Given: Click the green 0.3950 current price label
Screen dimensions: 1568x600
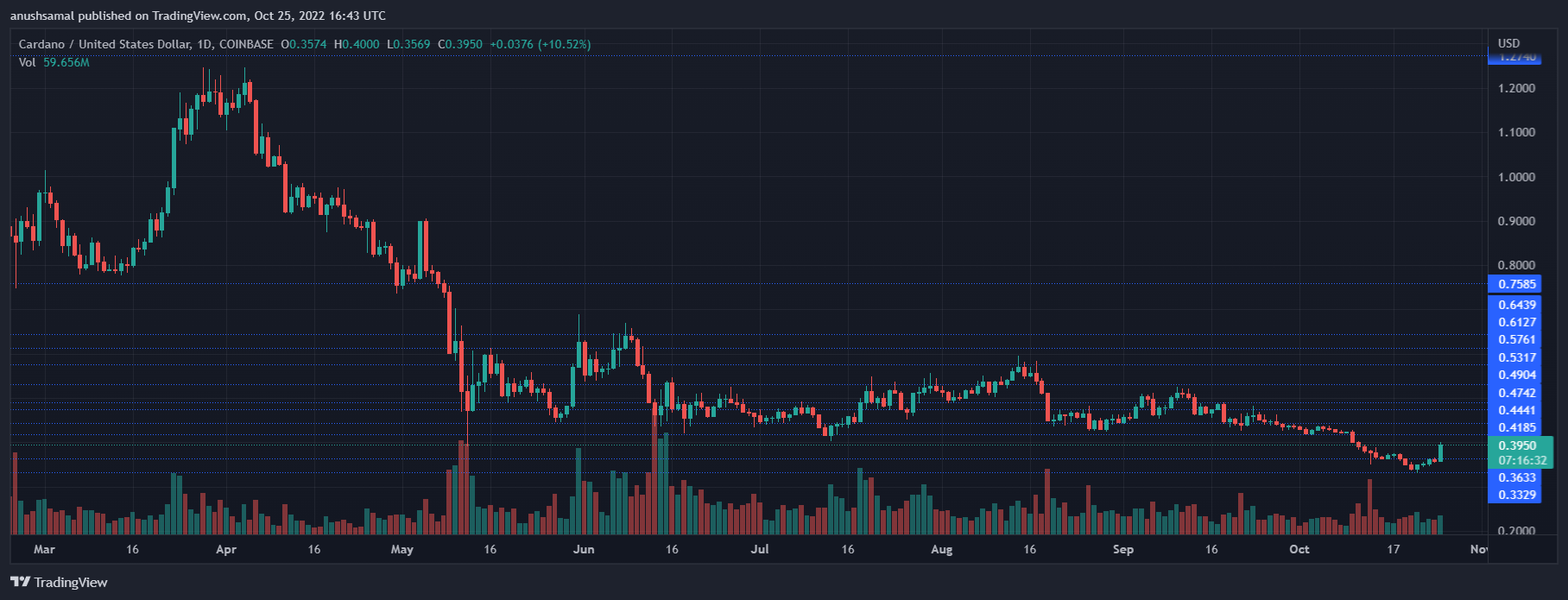Looking at the screenshot, I should [1516, 445].
